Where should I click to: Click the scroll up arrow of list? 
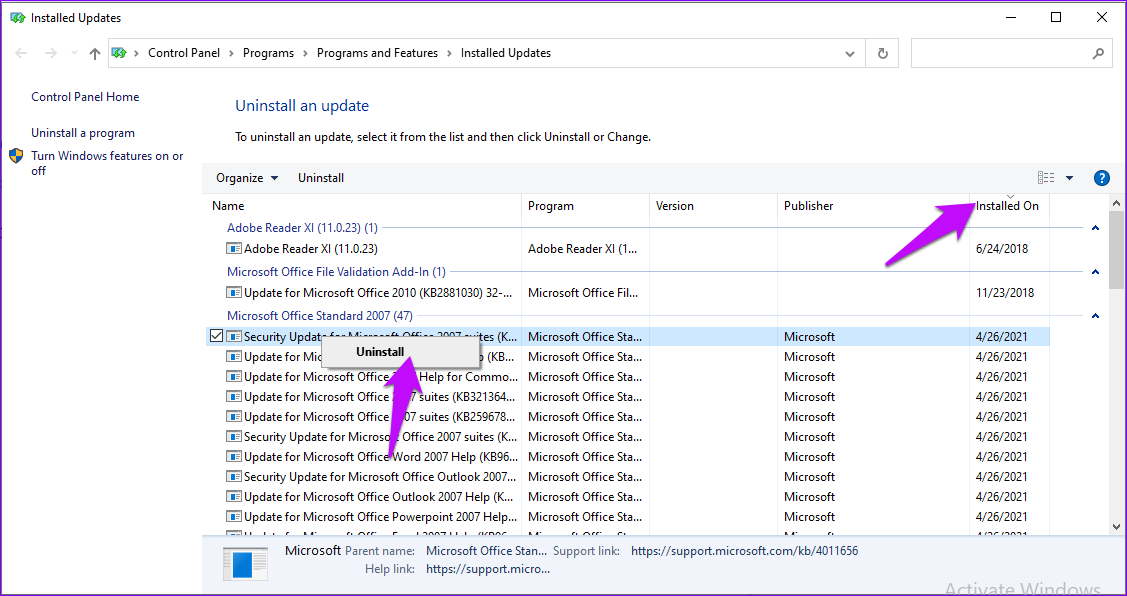pyautogui.click(x=1116, y=202)
